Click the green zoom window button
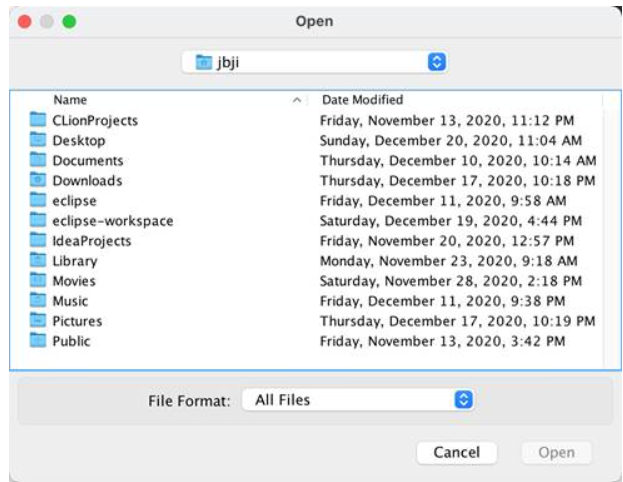Viewport: 623px width, 482px height. pos(69,21)
